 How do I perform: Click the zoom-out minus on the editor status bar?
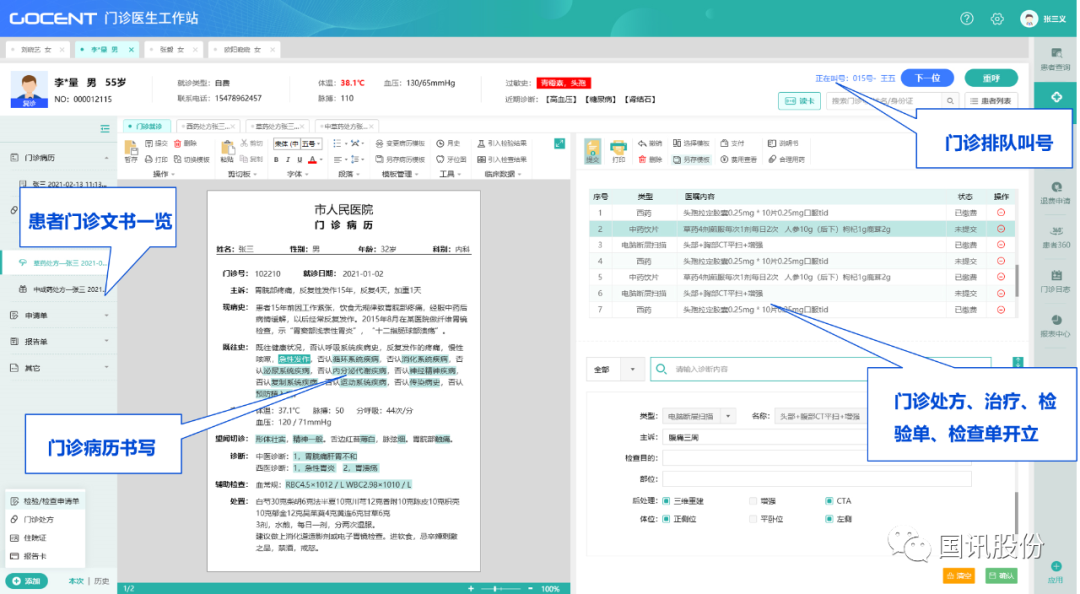point(530,588)
